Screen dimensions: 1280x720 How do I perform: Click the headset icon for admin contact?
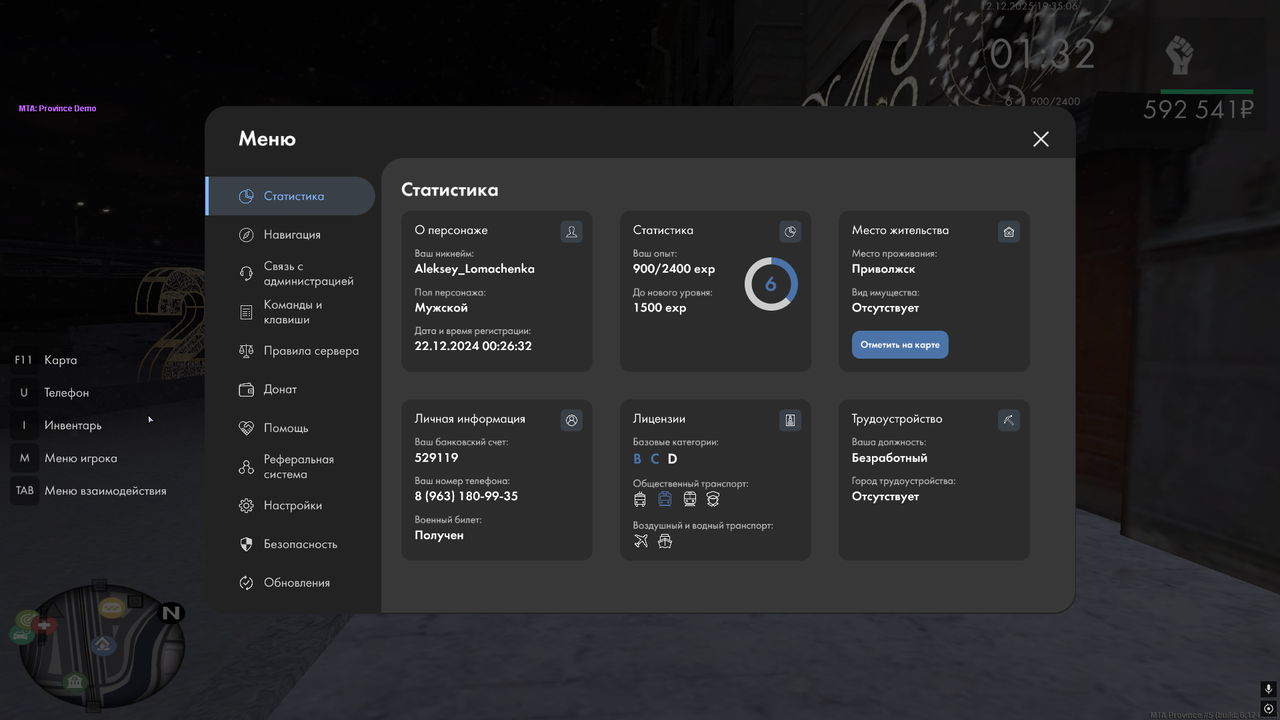click(x=246, y=274)
